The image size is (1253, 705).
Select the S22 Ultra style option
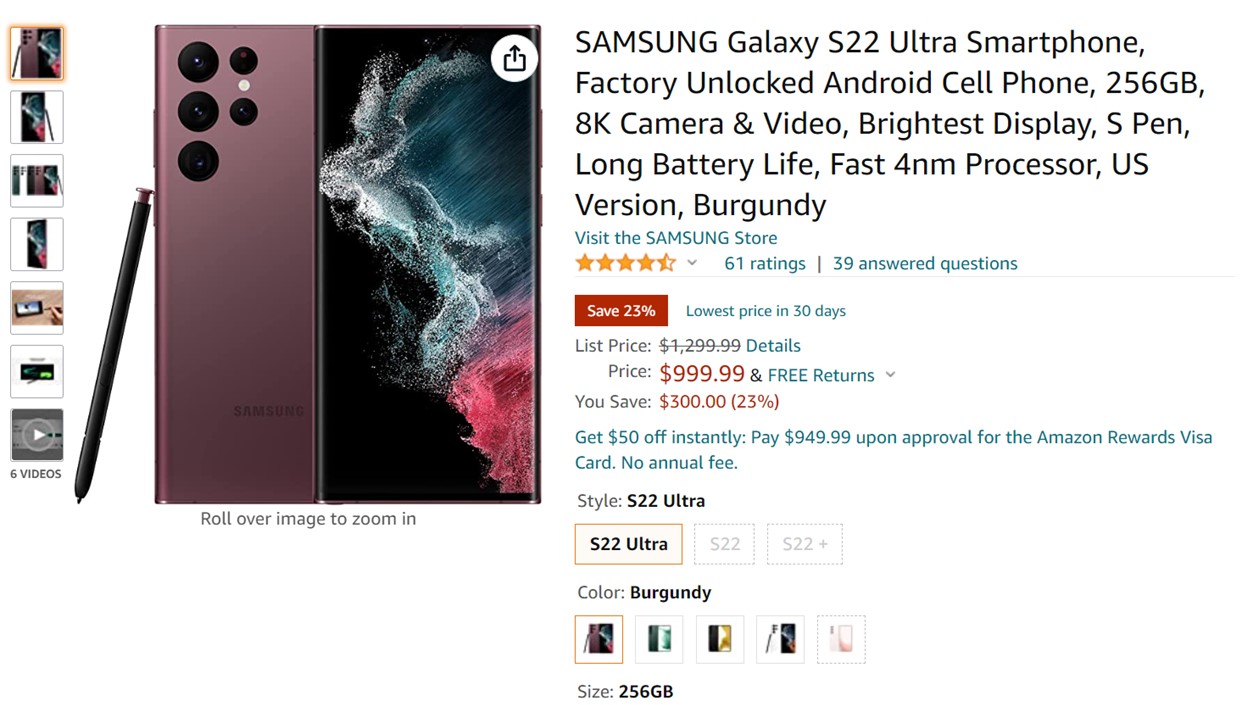pos(628,544)
